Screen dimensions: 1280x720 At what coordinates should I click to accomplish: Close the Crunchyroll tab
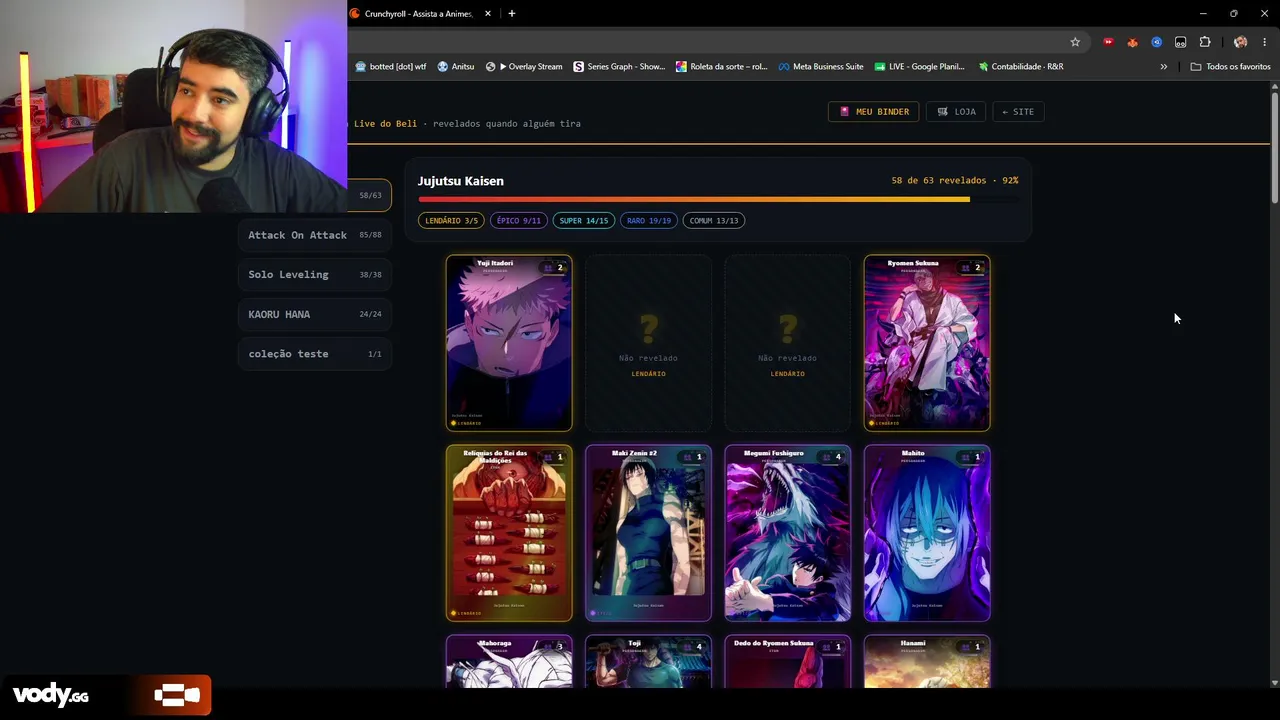[x=488, y=14]
